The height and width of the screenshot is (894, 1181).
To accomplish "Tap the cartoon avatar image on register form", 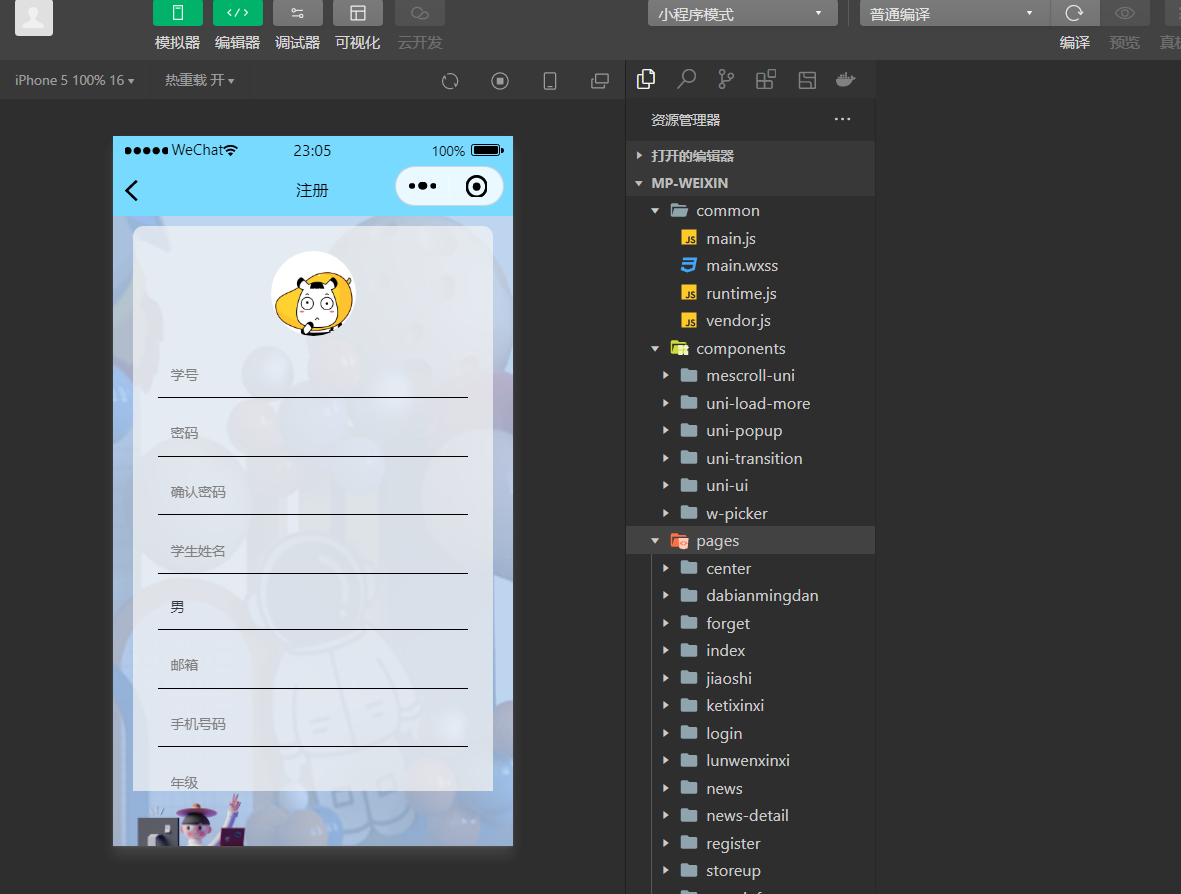I will 313,294.
